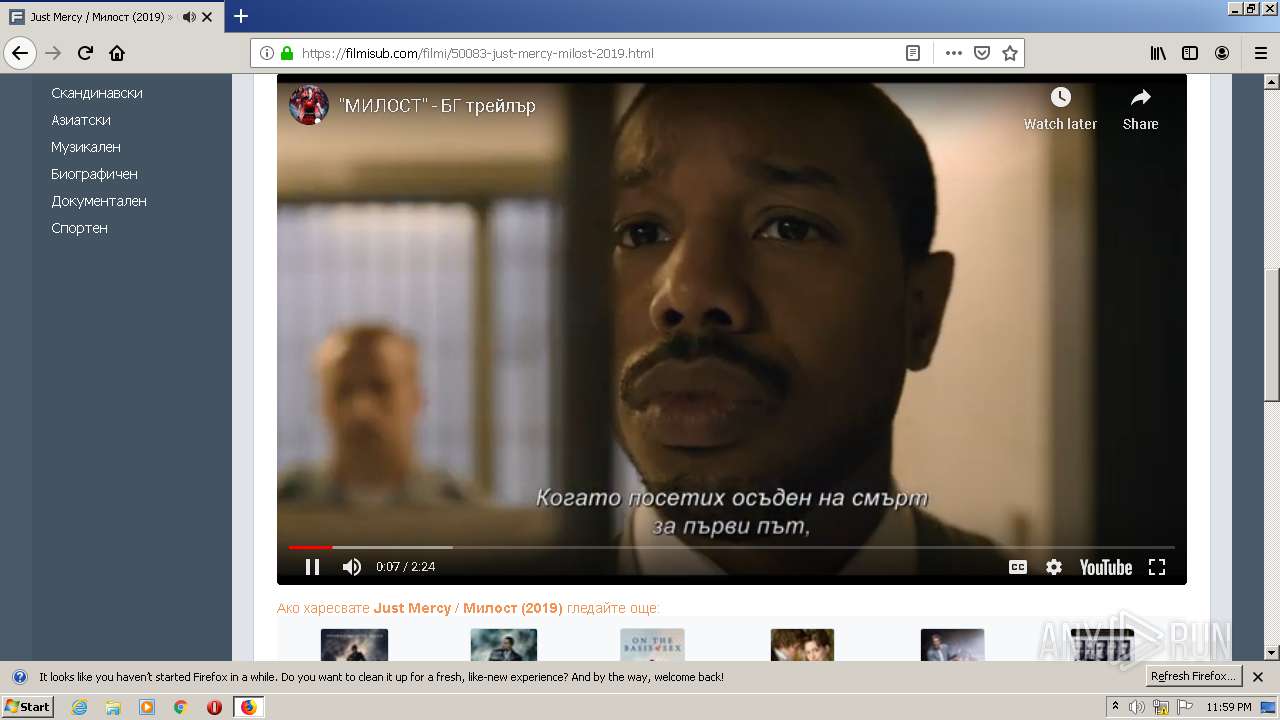Open Windows Explorer from taskbar
The width and height of the screenshot is (1280, 720).
[x=113, y=707]
